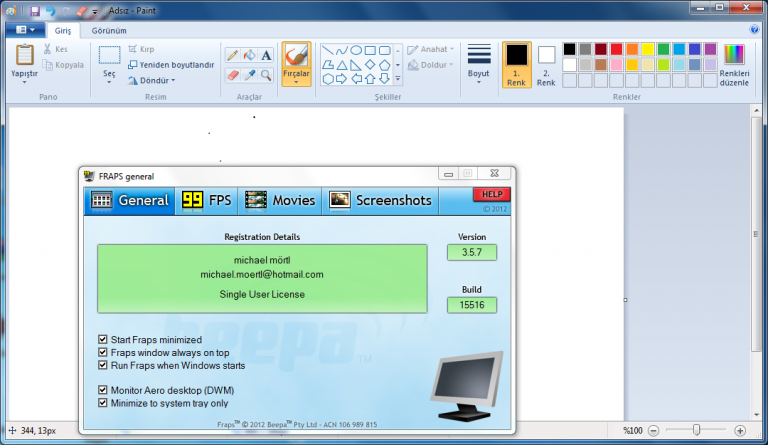Click the Fırçalar brush icon
Screen dimensions: 768x445
[x=296, y=55]
